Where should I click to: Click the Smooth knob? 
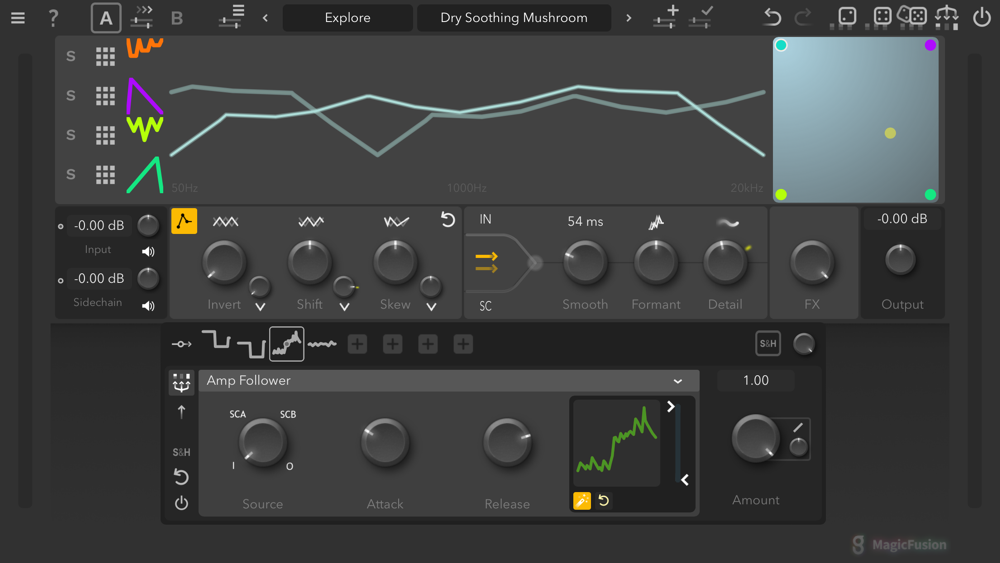tap(585, 262)
